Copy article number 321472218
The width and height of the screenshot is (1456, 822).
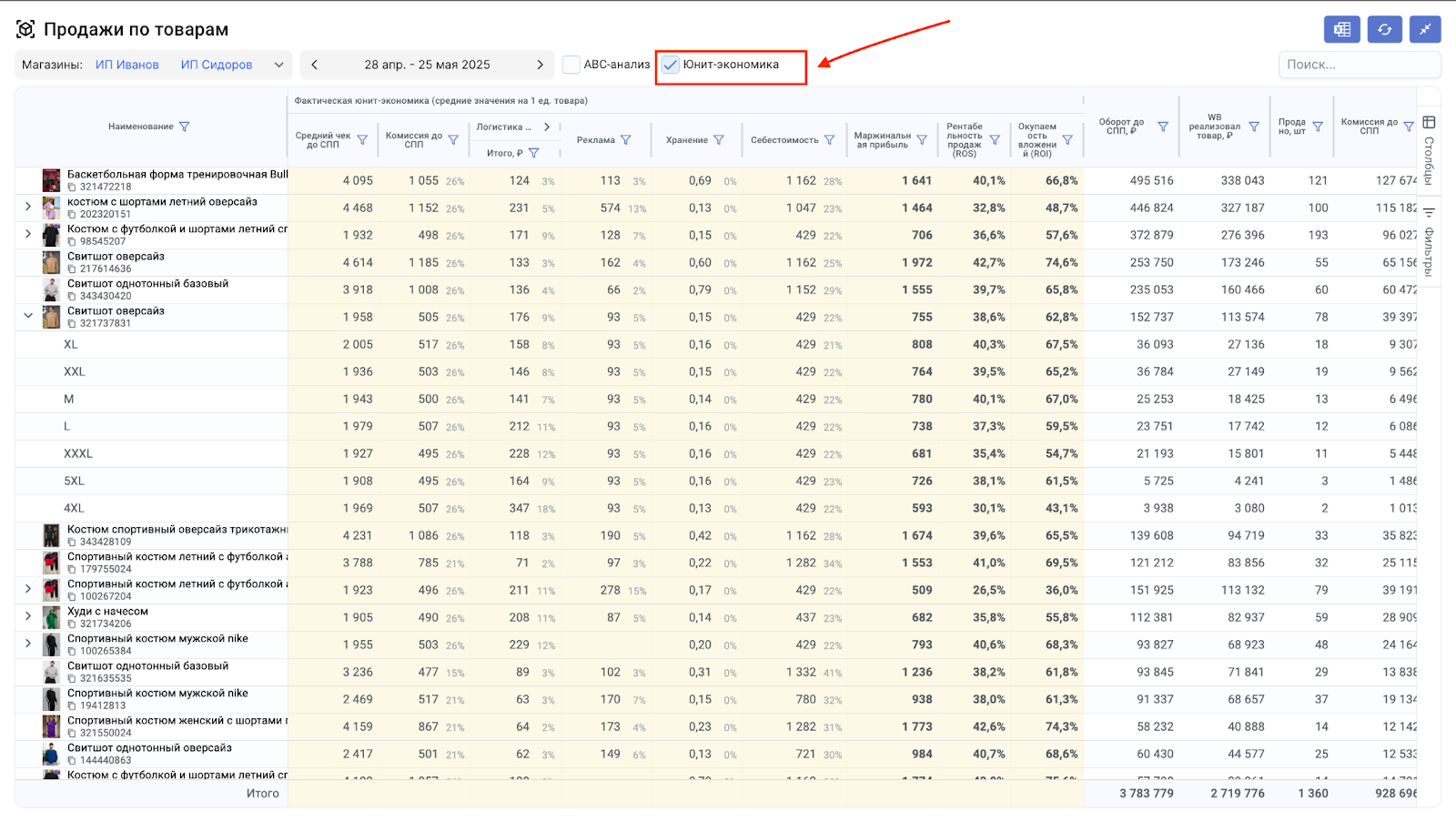tap(72, 188)
